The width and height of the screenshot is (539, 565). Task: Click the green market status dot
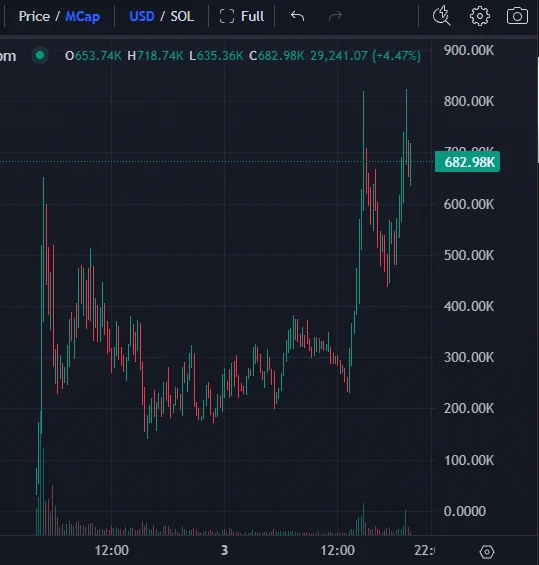pyautogui.click(x=40, y=55)
